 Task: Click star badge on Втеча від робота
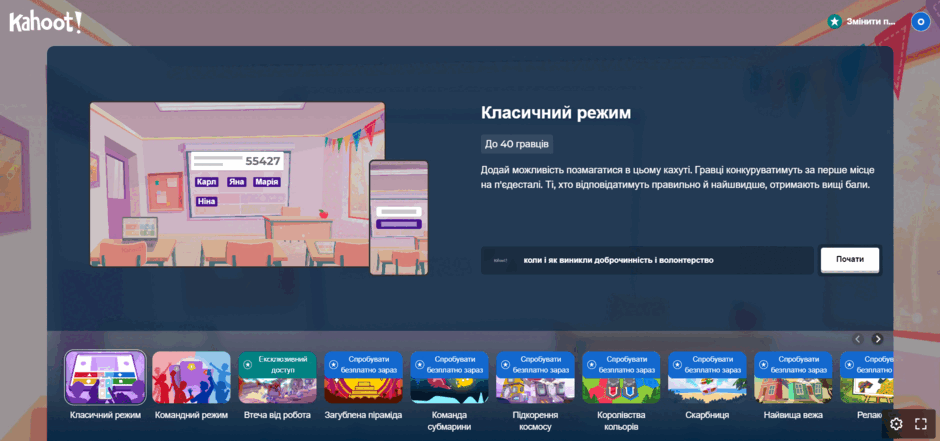(x=248, y=364)
